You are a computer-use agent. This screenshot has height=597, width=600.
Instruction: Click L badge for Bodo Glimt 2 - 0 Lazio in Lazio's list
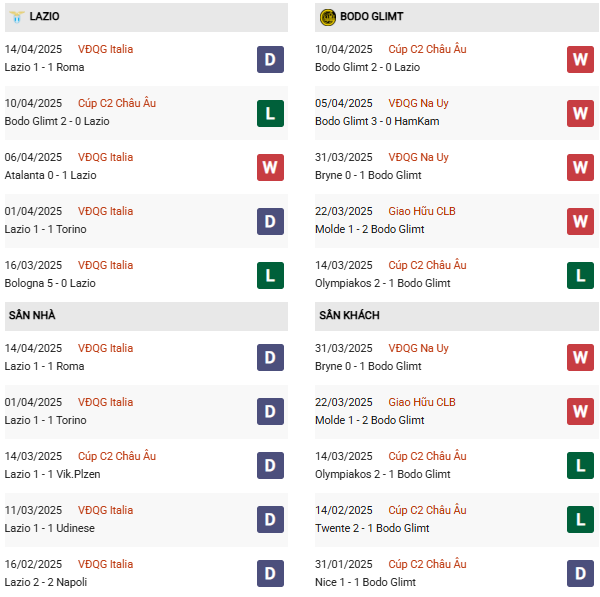point(270,113)
